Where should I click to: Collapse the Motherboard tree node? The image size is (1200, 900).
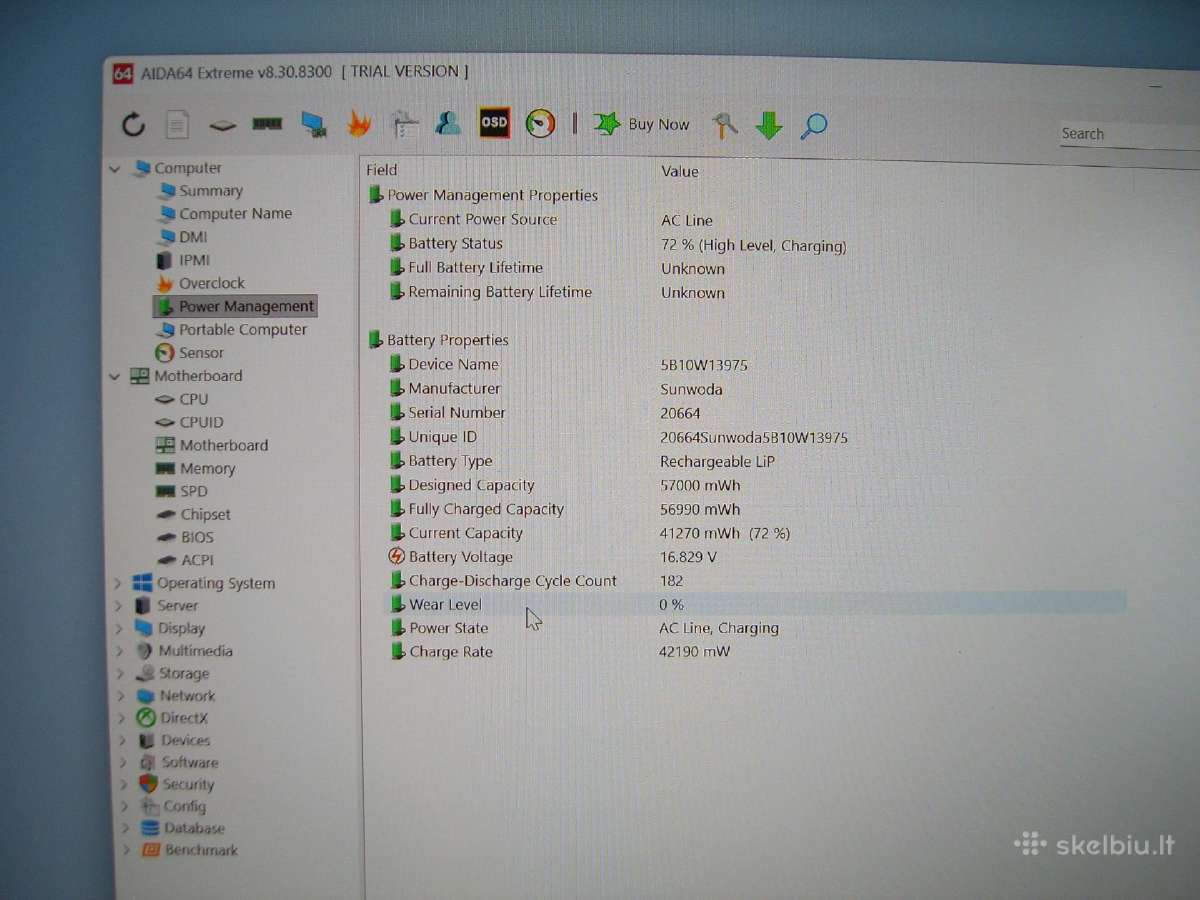pyautogui.click(x=115, y=376)
